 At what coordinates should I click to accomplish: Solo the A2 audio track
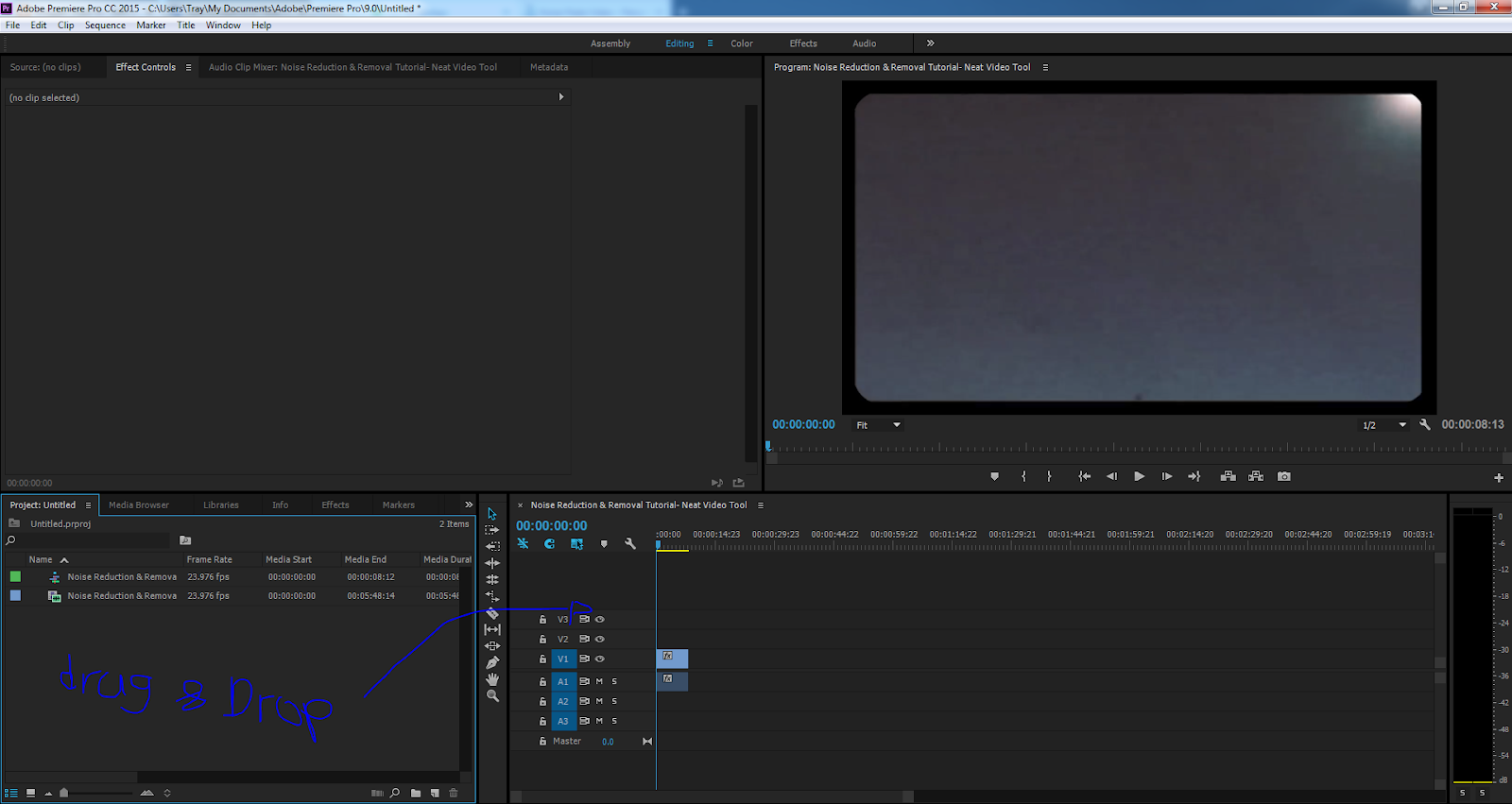[x=614, y=701]
